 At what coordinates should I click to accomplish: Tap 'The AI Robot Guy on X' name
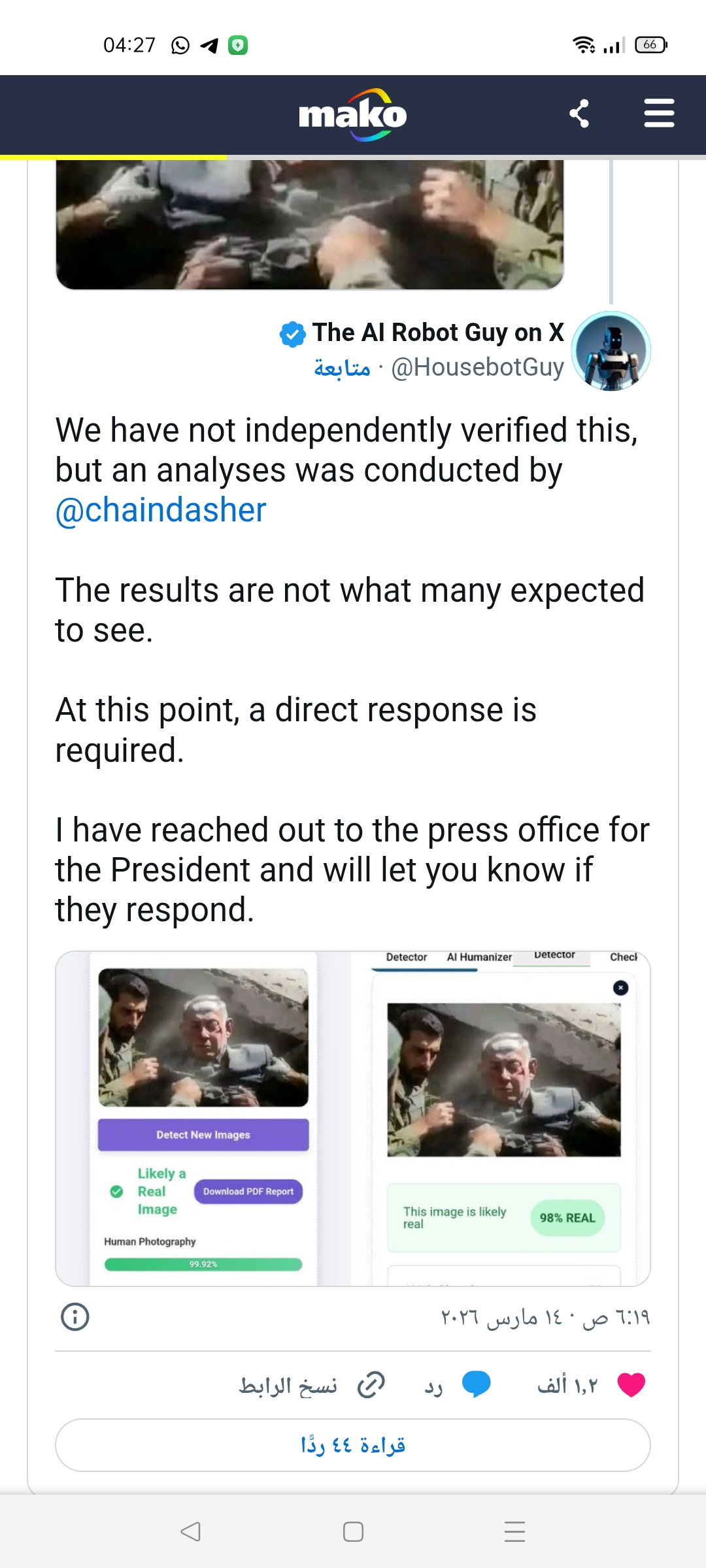click(438, 333)
